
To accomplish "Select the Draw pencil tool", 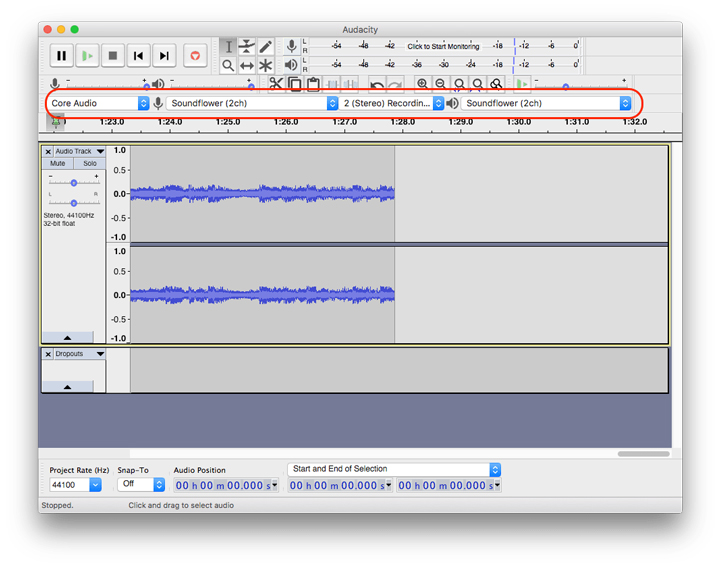I will point(266,46).
